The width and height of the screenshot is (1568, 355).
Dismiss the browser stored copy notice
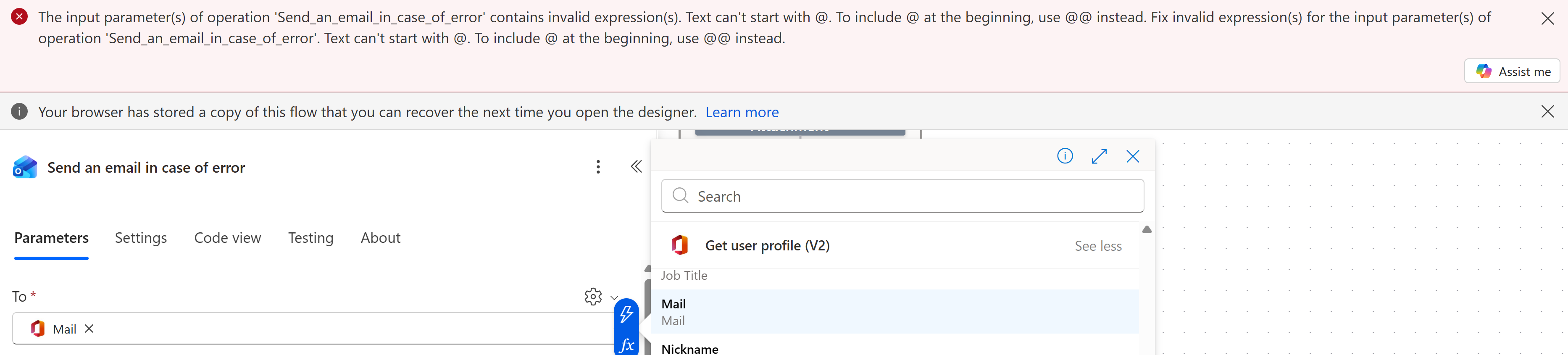click(1547, 111)
